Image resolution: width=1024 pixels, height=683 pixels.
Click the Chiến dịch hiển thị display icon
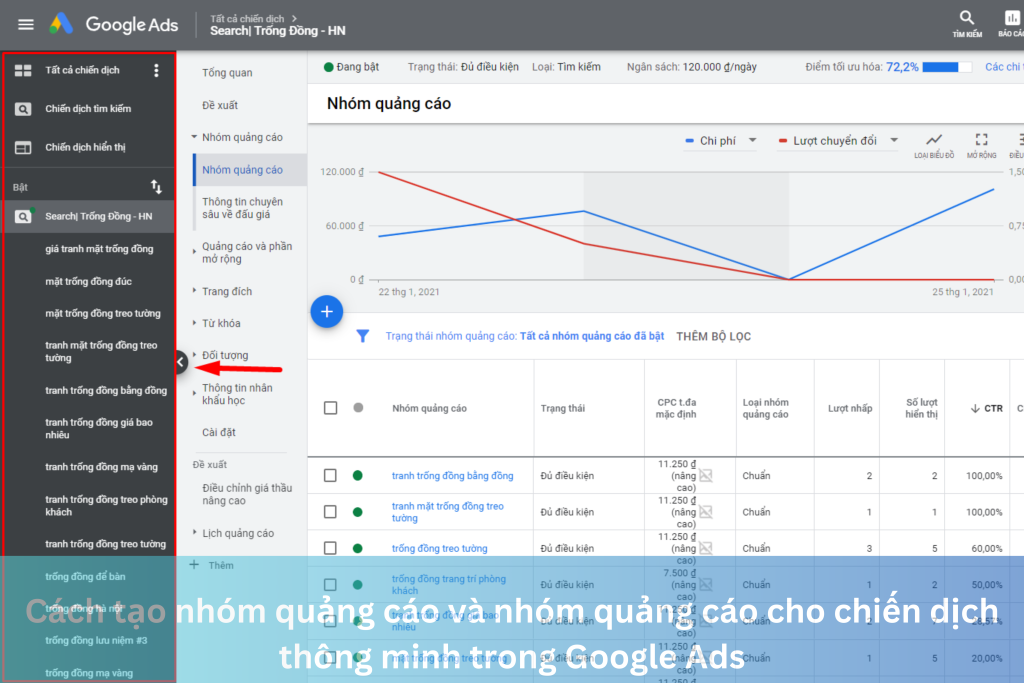pyautogui.click(x=23, y=148)
